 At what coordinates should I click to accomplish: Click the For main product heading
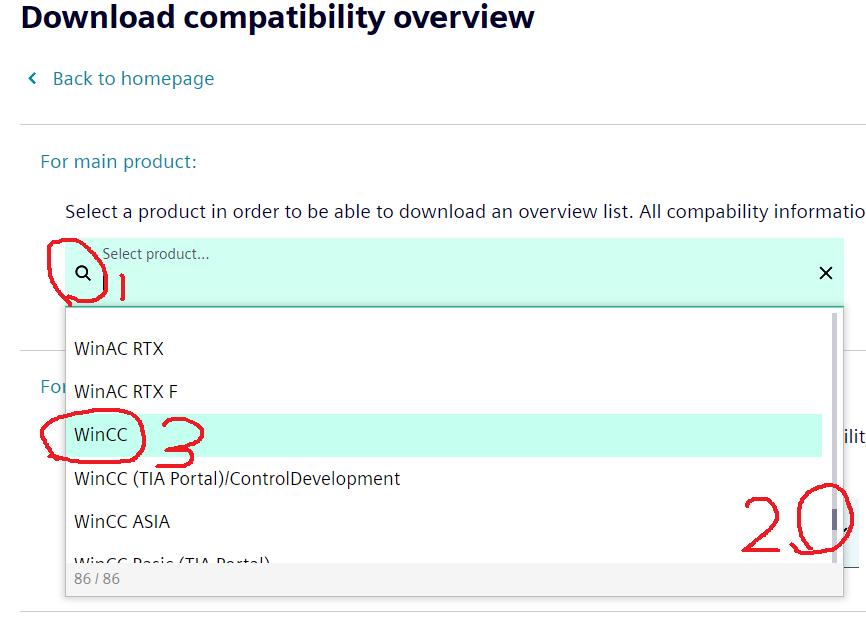tap(118, 162)
